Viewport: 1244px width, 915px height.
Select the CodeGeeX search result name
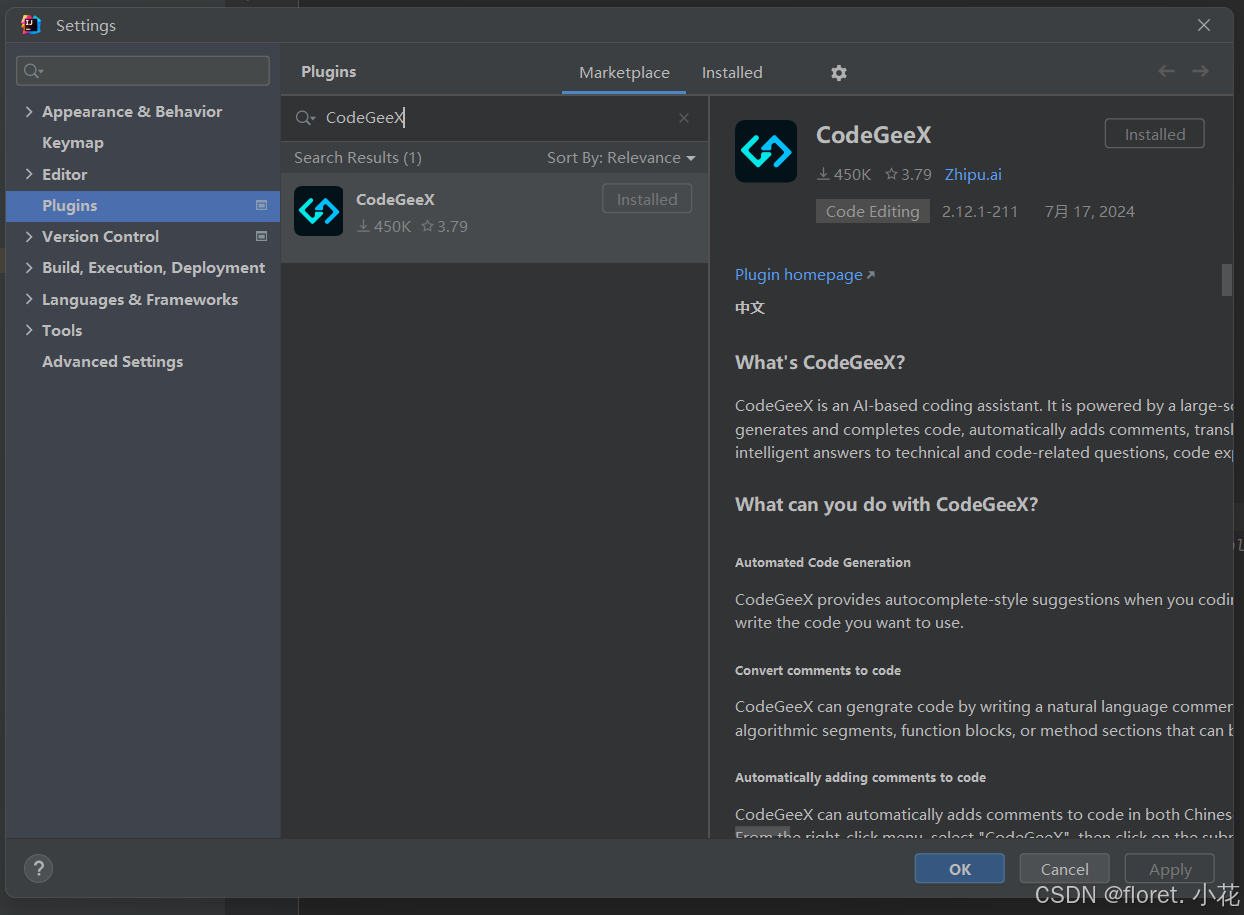pyautogui.click(x=395, y=200)
